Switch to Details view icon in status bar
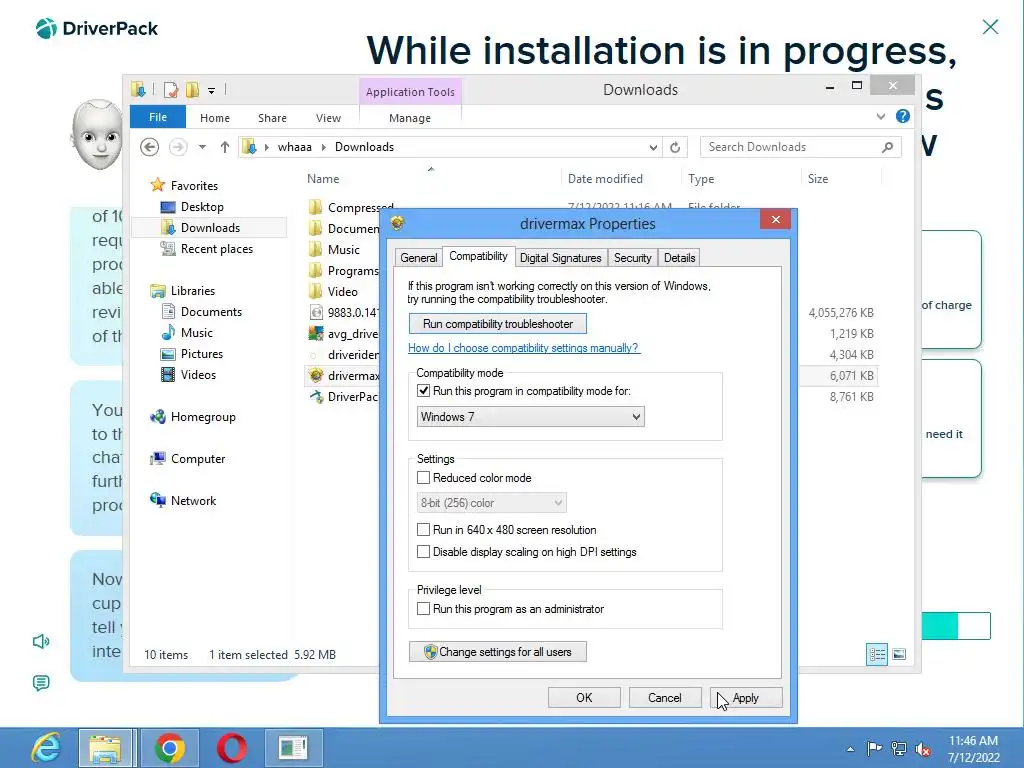 877,654
